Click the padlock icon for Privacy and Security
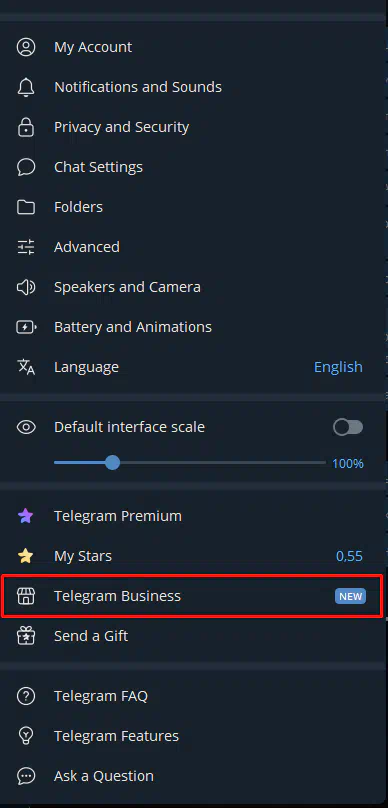 26,127
